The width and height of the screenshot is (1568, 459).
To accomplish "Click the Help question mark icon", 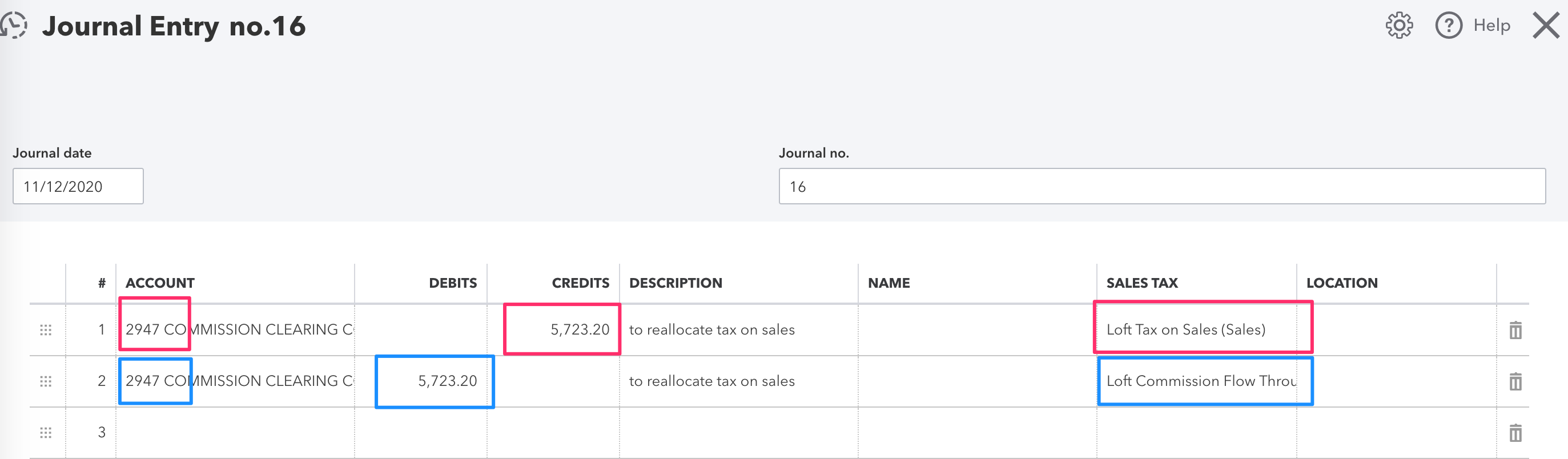I will pos(1449,26).
